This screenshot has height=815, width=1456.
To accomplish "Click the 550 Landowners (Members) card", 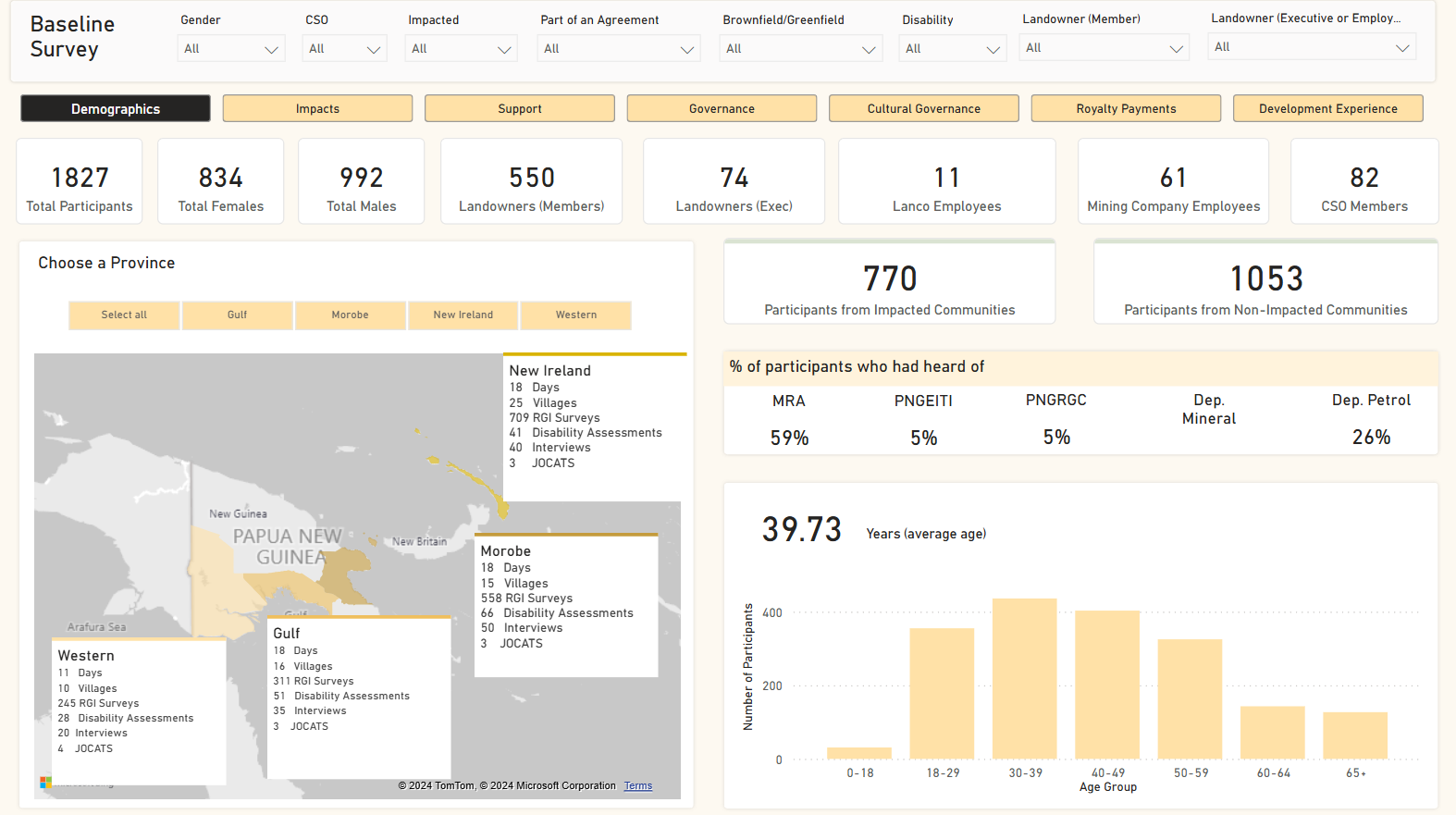I will 532,181.
